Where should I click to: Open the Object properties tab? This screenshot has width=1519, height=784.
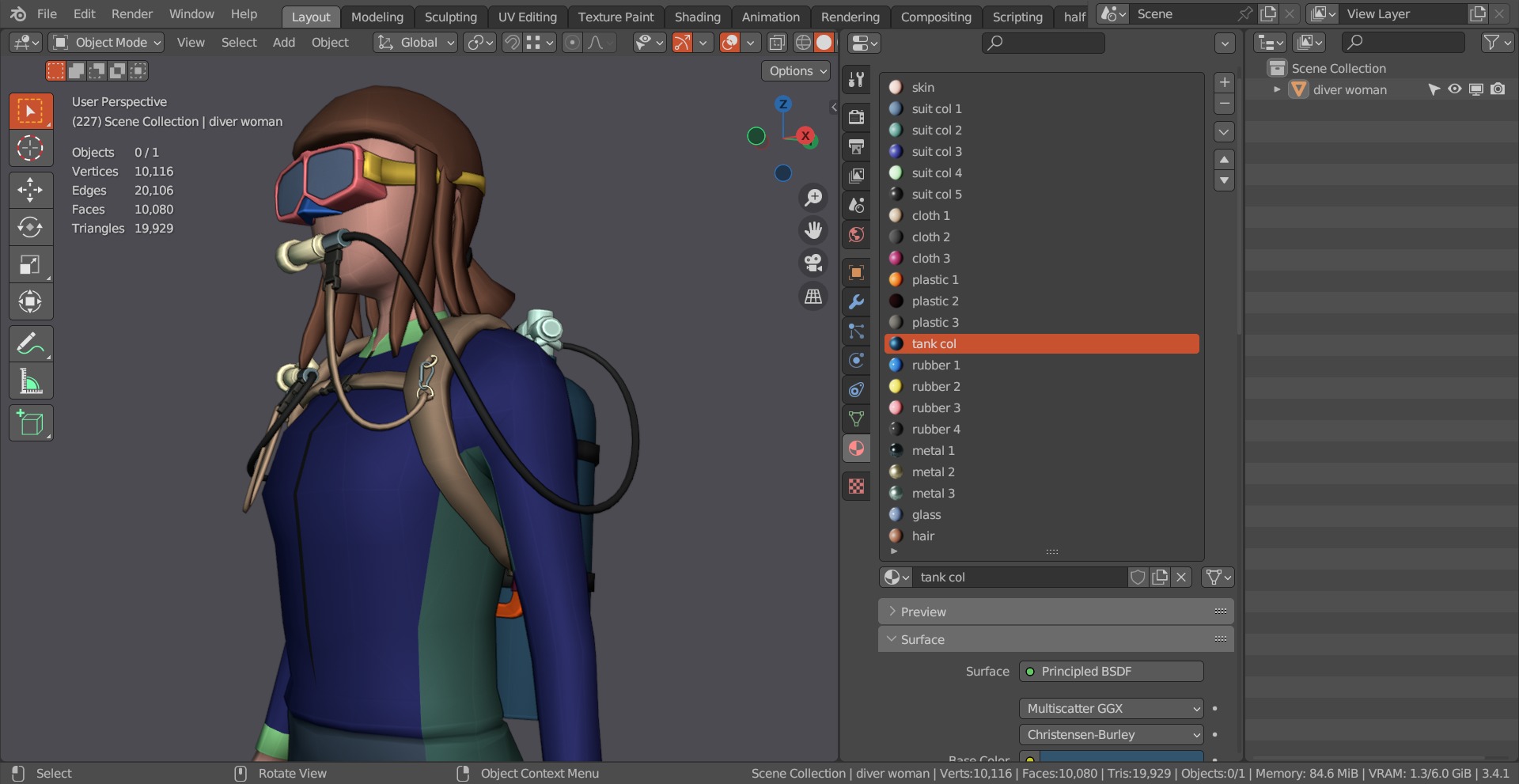pos(856,272)
